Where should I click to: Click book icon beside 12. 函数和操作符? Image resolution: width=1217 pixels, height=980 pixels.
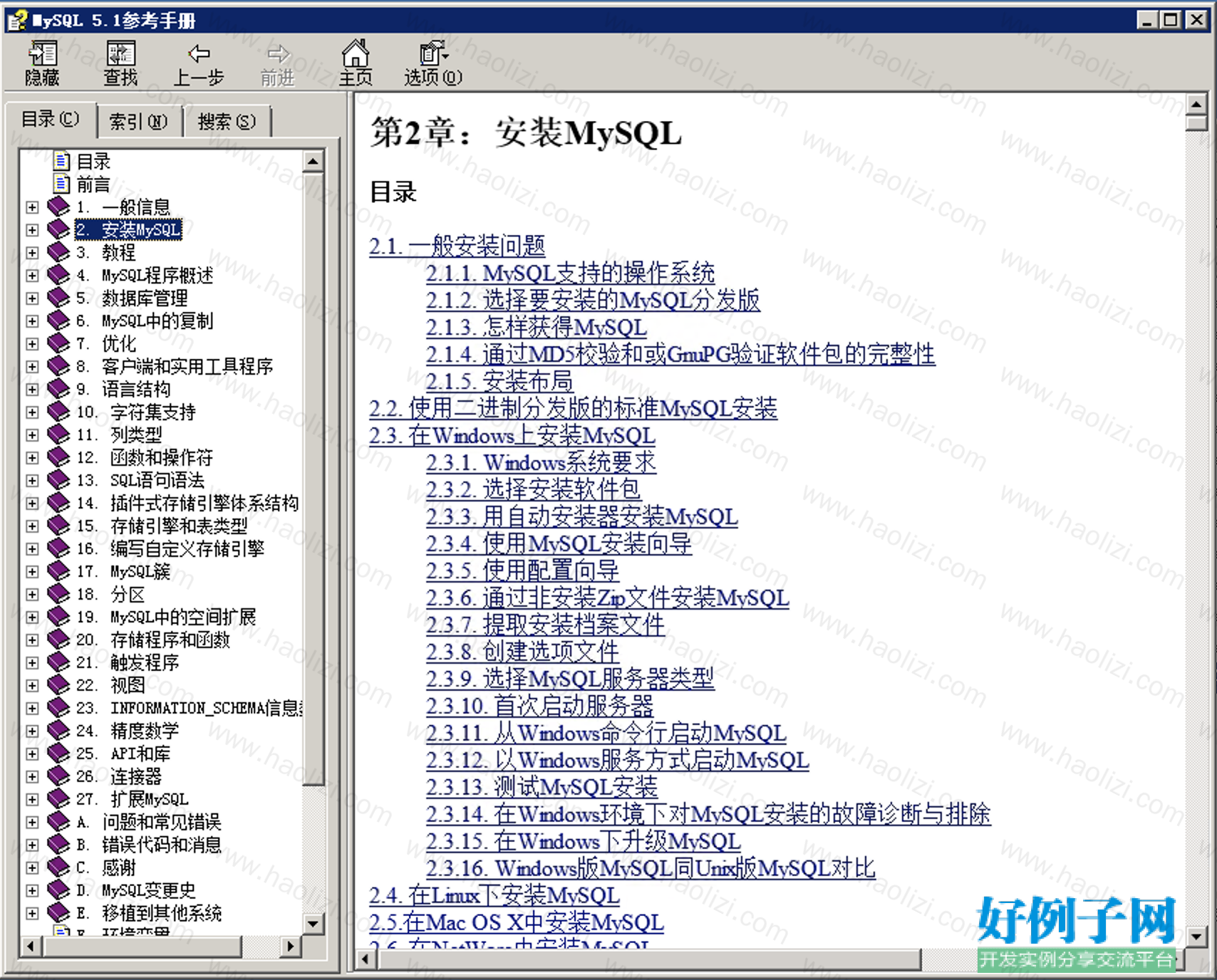tap(58, 457)
